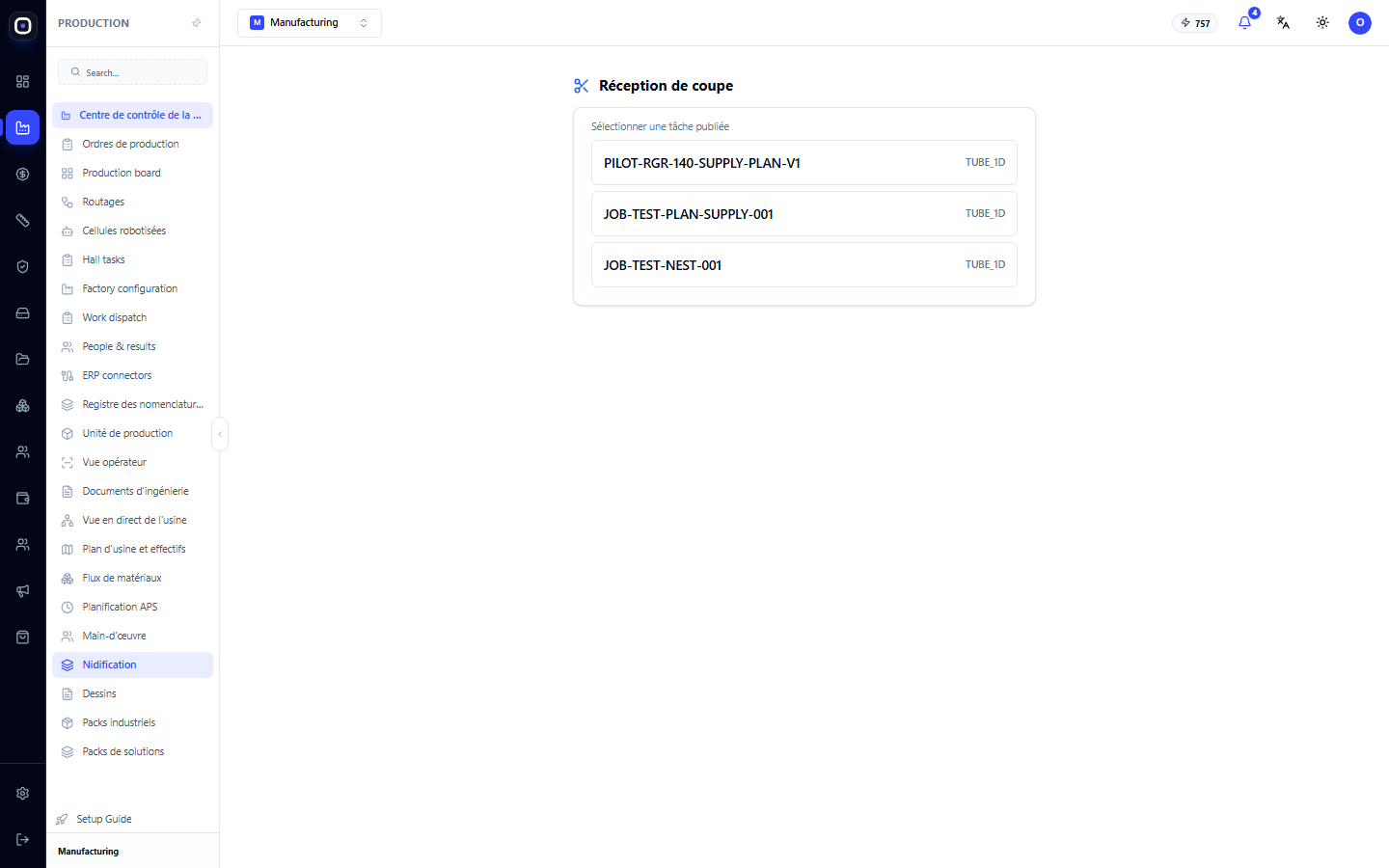Pin the Production sidebar
1389x868 pixels.
click(197, 23)
